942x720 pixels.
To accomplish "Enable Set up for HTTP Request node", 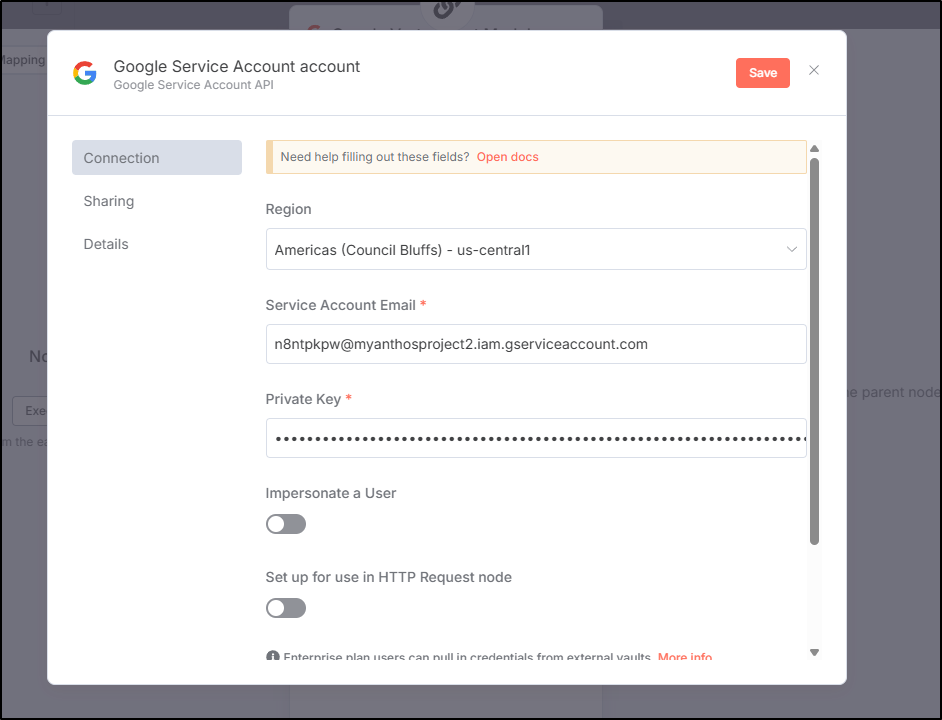I will (x=286, y=608).
